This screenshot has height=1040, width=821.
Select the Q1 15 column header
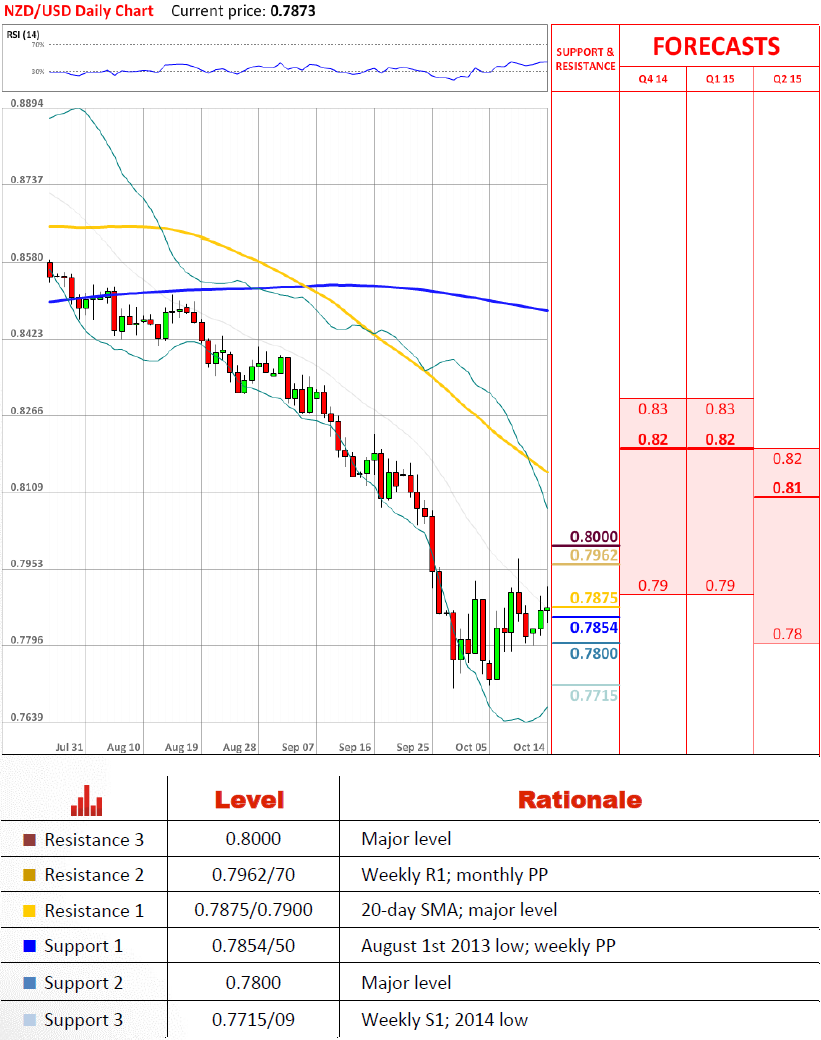coord(720,79)
